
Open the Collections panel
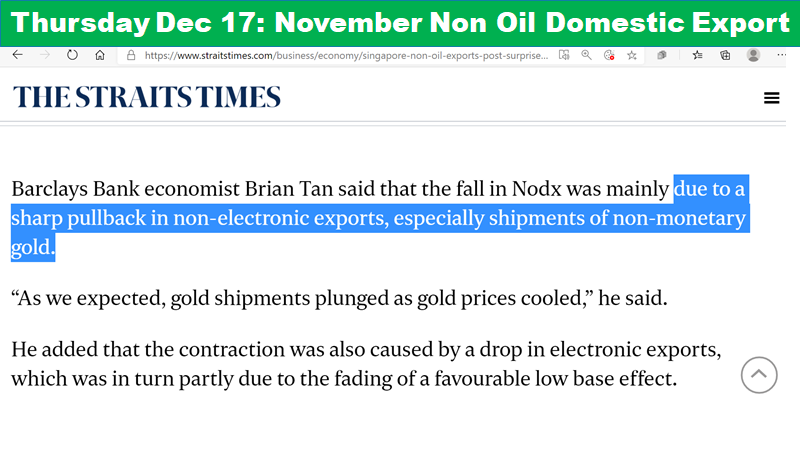click(725, 55)
